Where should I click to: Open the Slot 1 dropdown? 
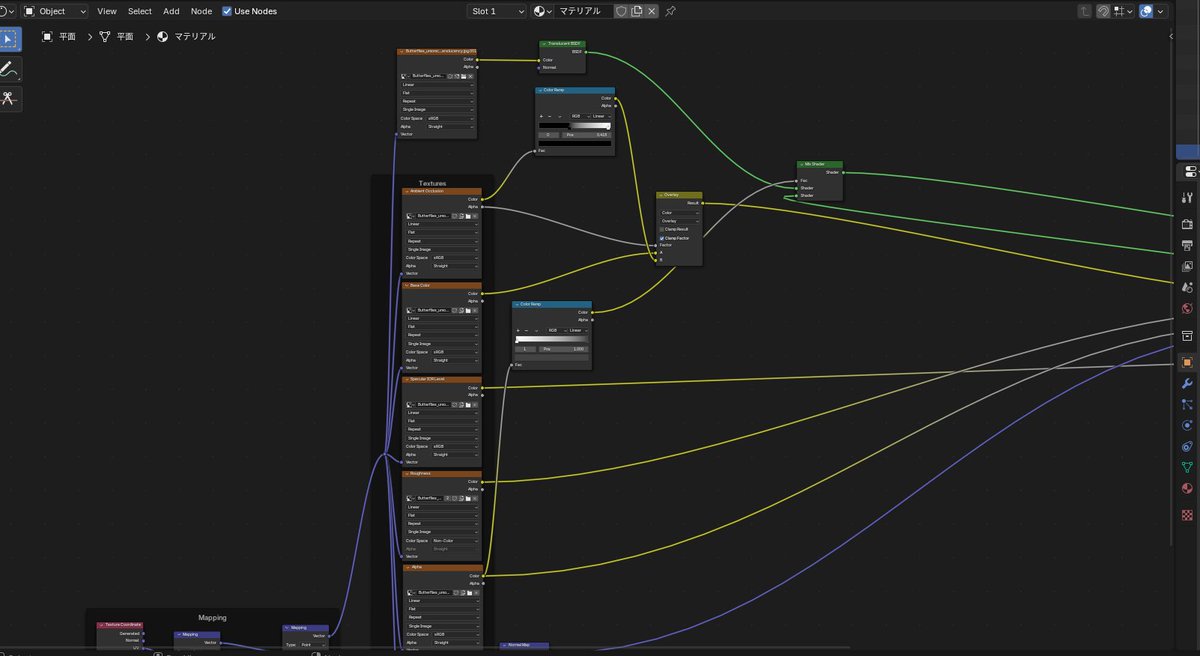point(497,11)
